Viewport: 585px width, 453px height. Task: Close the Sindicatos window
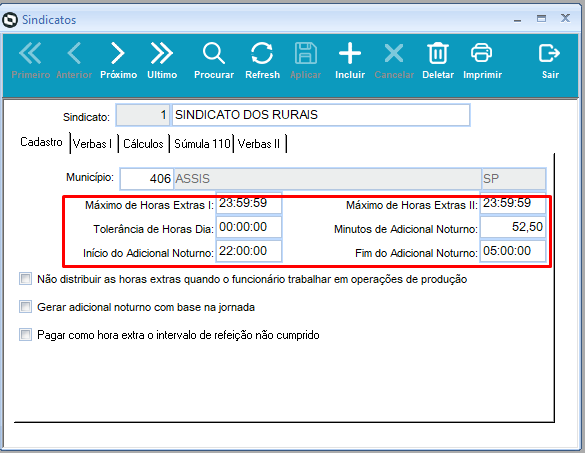pos(565,18)
